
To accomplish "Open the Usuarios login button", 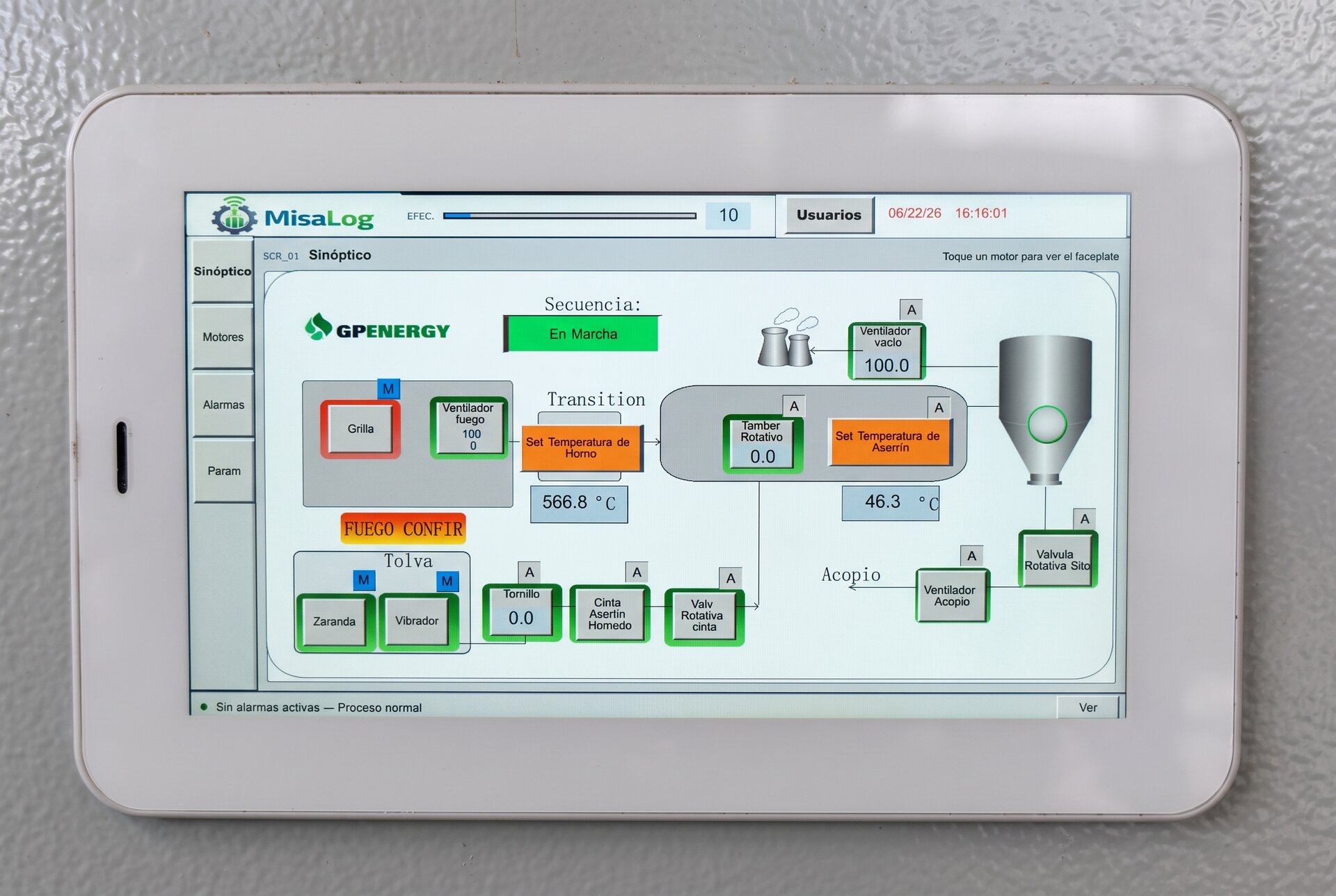I will click(829, 215).
